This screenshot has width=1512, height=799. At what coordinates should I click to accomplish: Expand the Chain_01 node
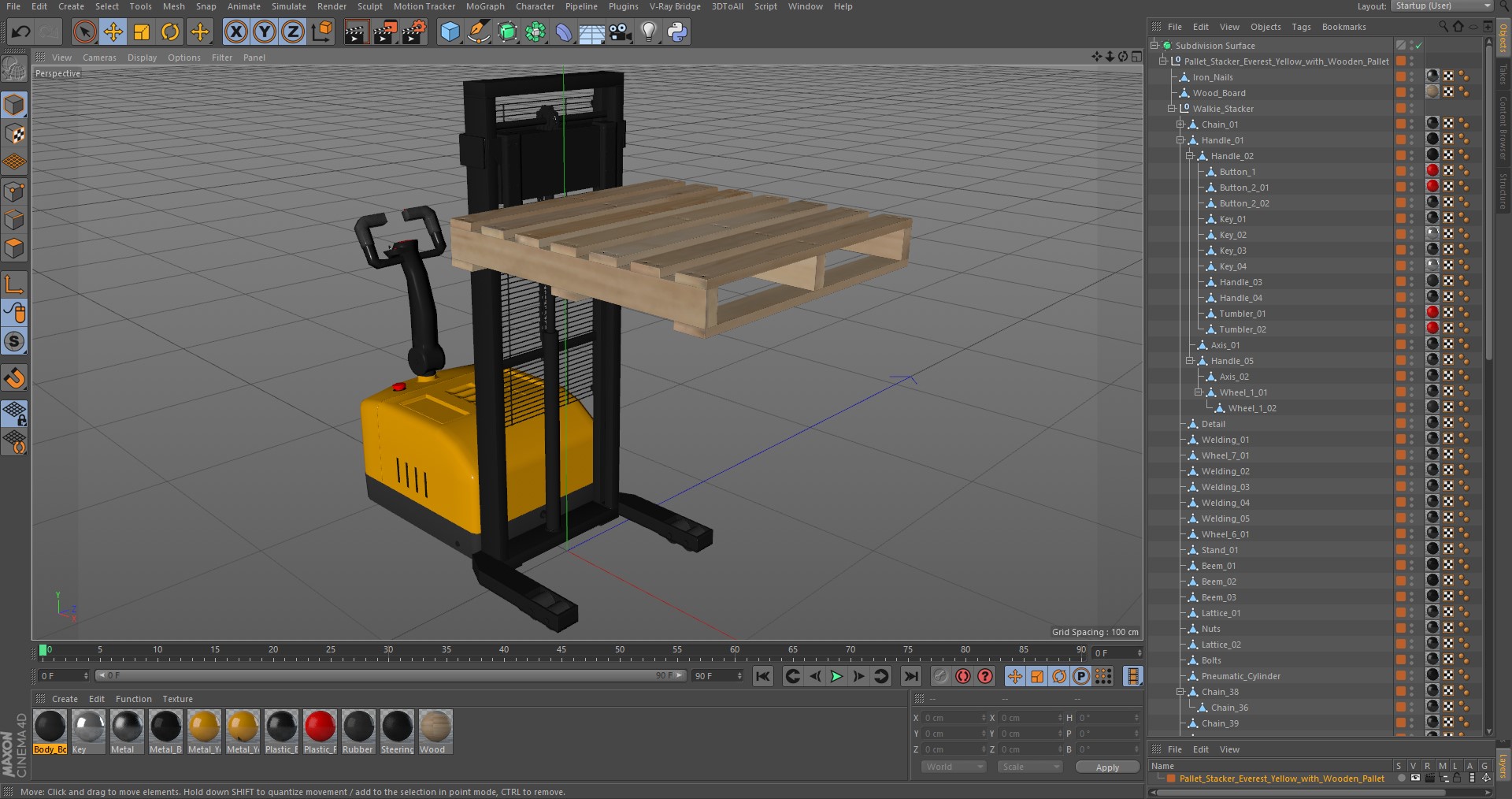pos(1180,124)
